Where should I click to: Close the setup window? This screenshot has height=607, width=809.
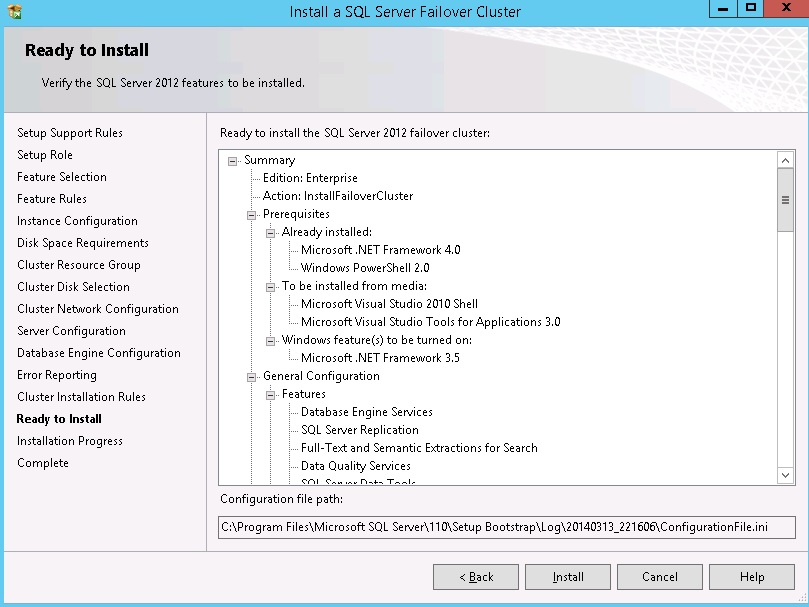786,9
